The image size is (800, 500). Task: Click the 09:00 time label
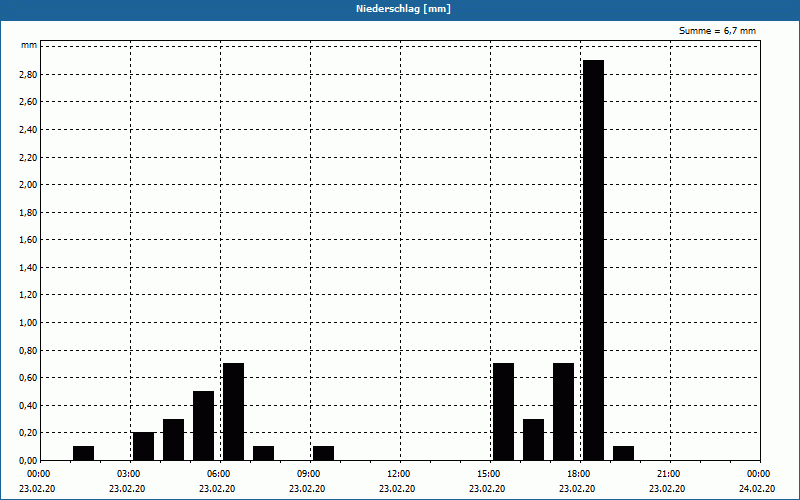[311, 474]
